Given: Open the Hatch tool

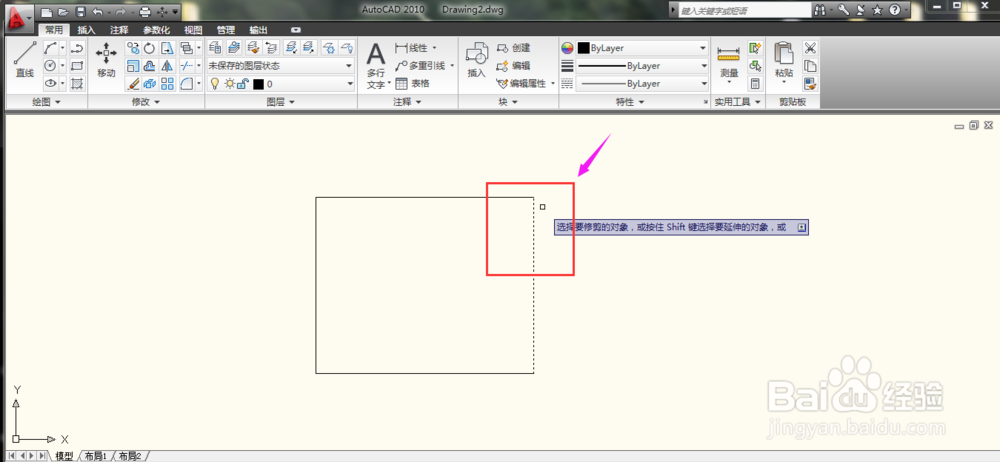Looking at the screenshot, I should point(77,83).
